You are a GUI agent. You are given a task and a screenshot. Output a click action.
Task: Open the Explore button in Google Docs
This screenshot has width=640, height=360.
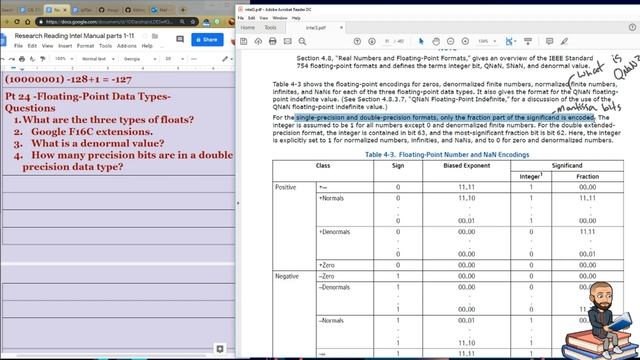pyautogui.click(x=220, y=349)
